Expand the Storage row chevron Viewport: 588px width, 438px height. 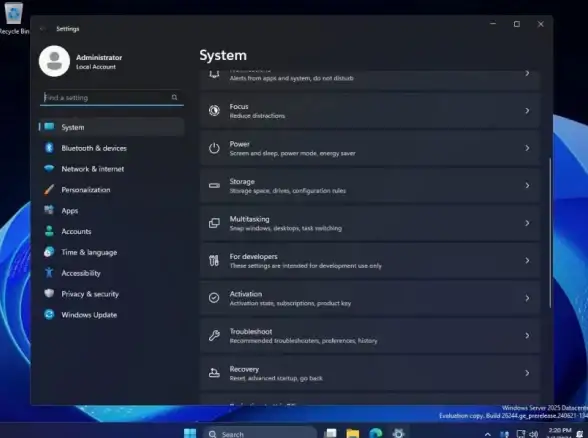(527, 186)
